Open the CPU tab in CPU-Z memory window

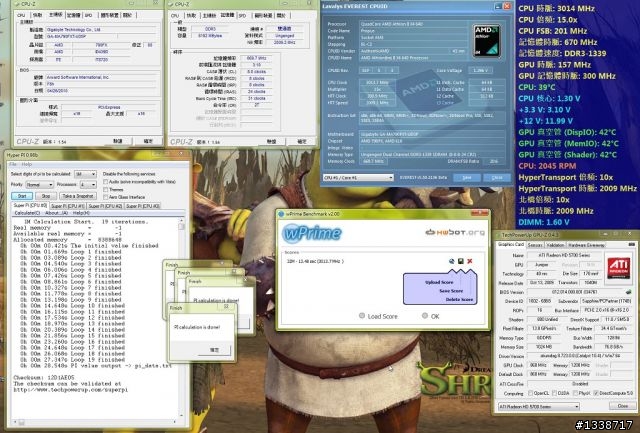point(175,16)
